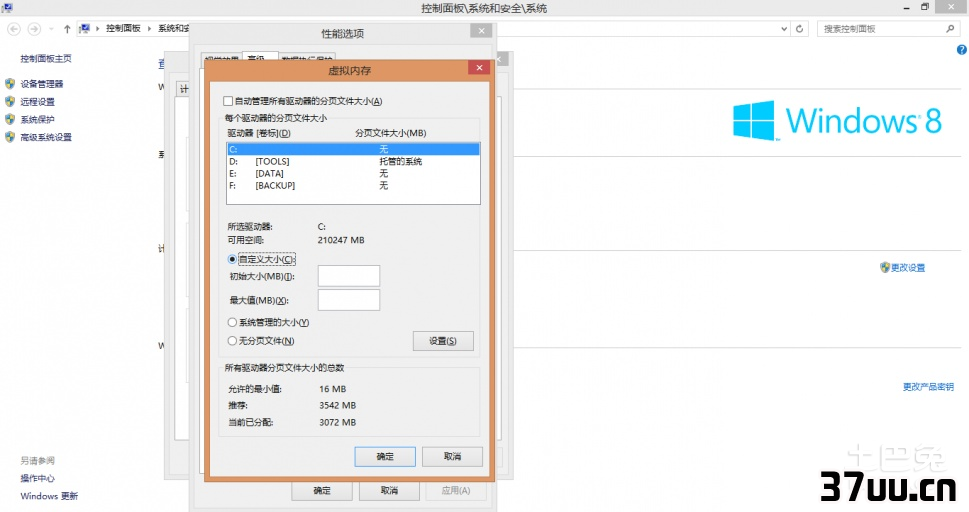Click the 分页文件大小(MB) column header
Image resolution: width=969 pixels, height=512 pixels.
[x=391, y=133]
